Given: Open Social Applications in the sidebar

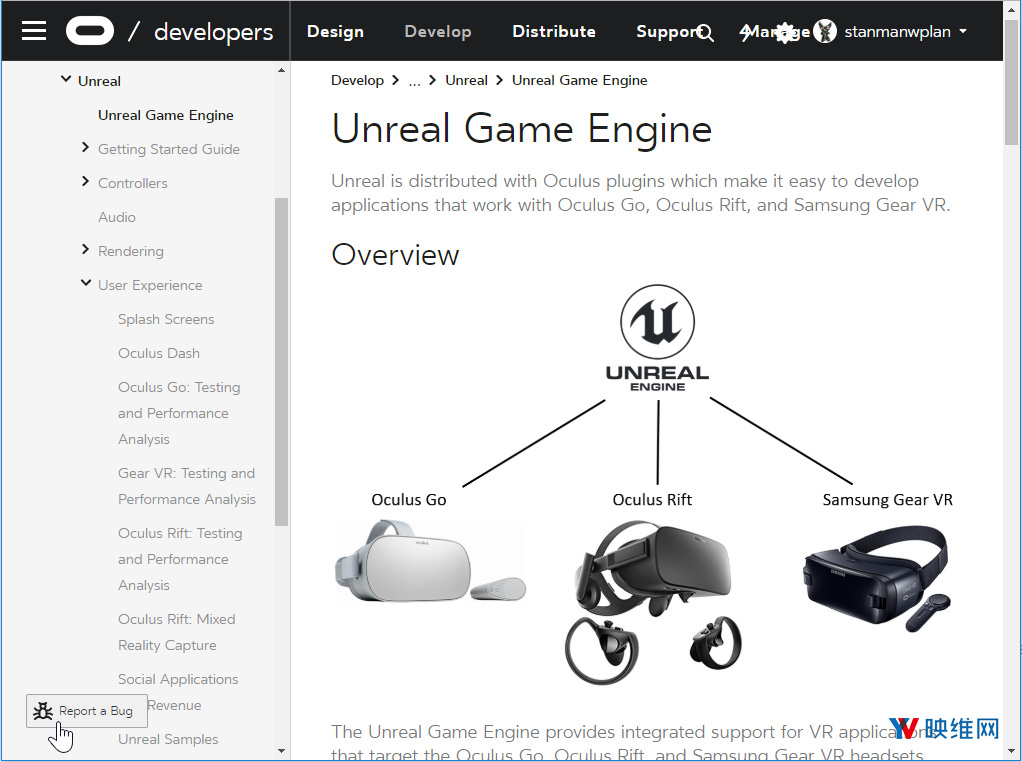Looking at the screenshot, I should tap(178, 679).
